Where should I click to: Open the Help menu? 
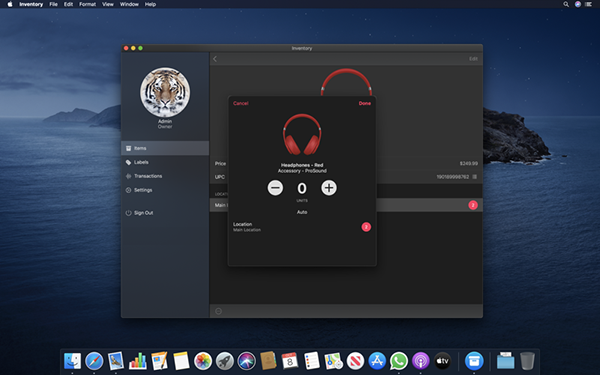tap(150, 4)
